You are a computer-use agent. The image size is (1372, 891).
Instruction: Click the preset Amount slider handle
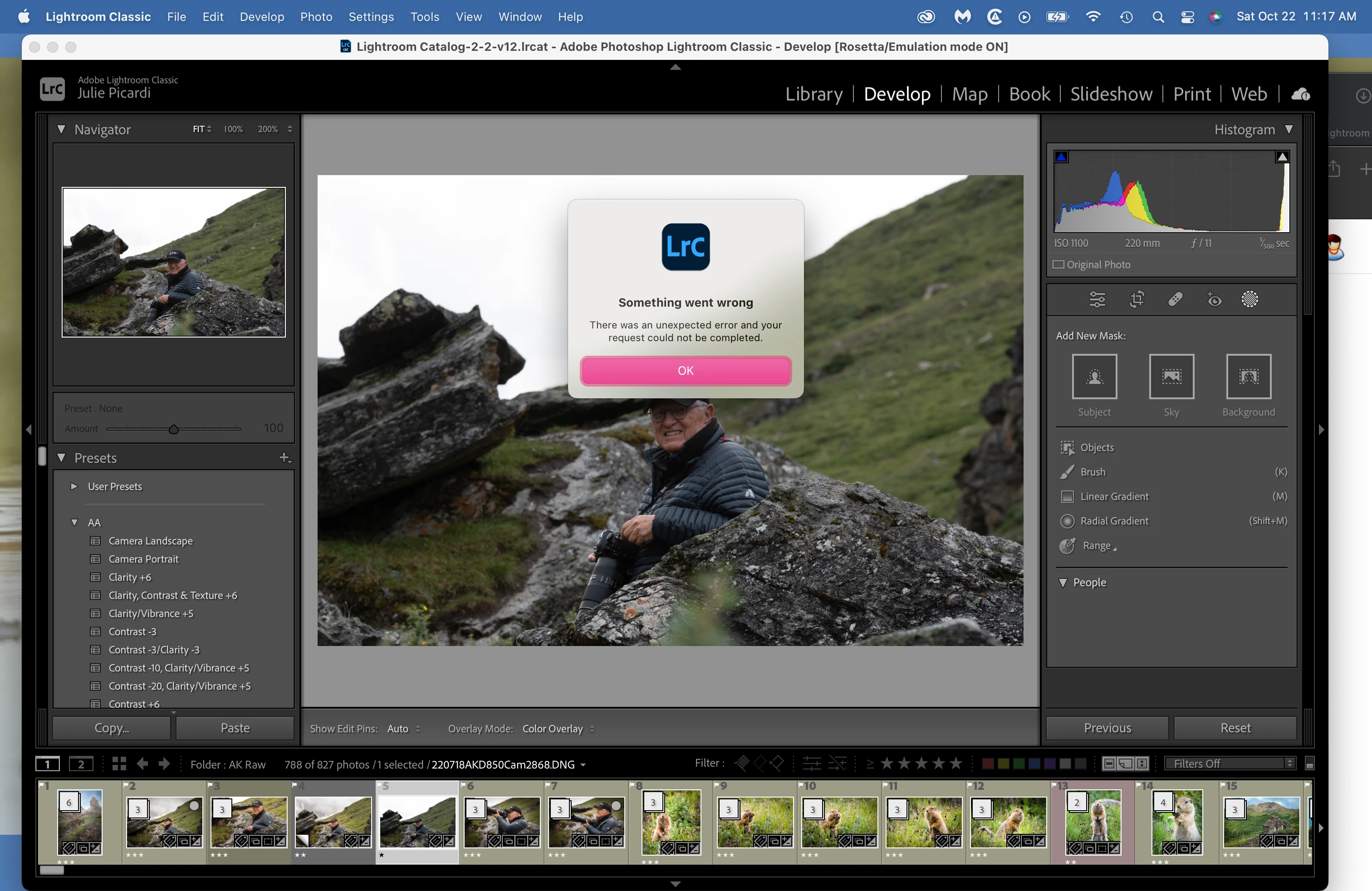173,429
